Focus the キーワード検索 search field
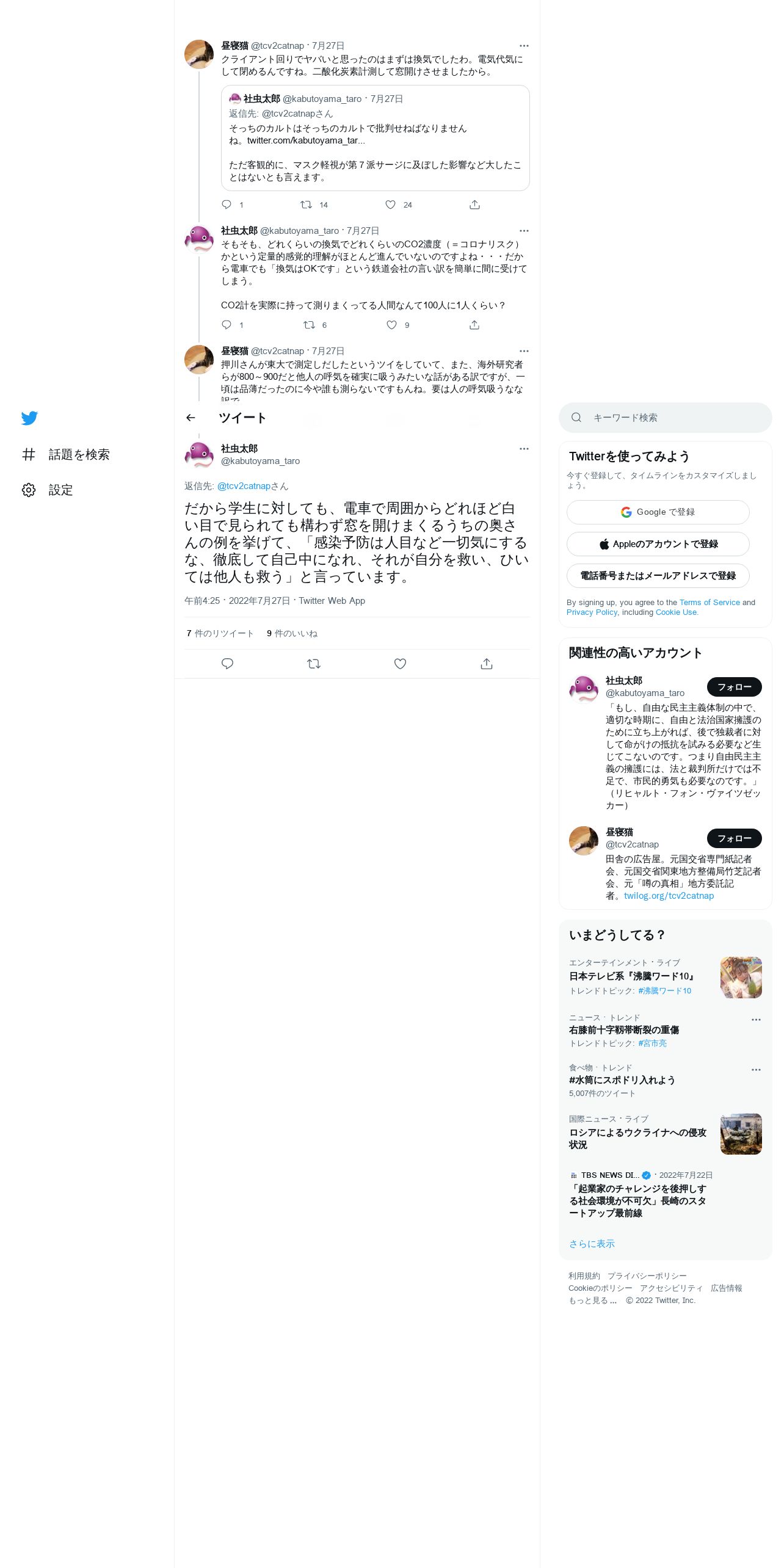The height and width of the screenshot is (1568, 784). coord(665,418)
